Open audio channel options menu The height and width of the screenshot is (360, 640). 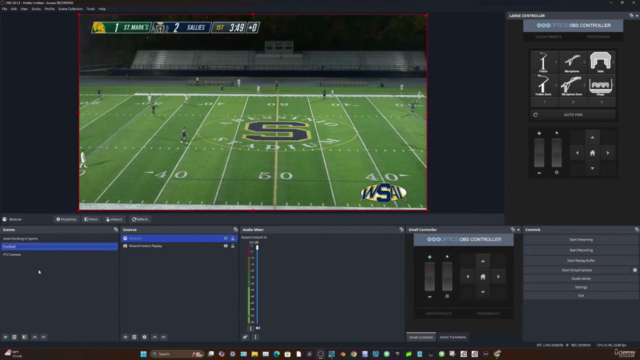251,328
